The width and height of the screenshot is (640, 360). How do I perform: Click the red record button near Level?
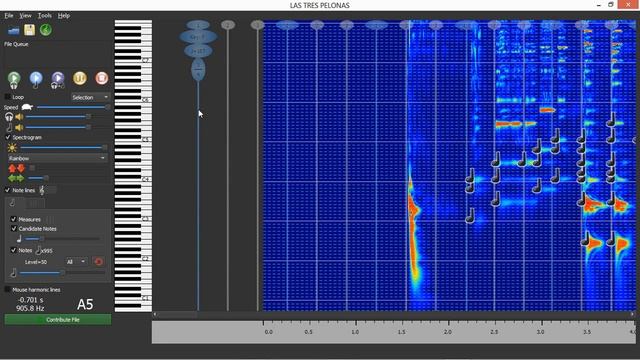(x=98, y=262)
